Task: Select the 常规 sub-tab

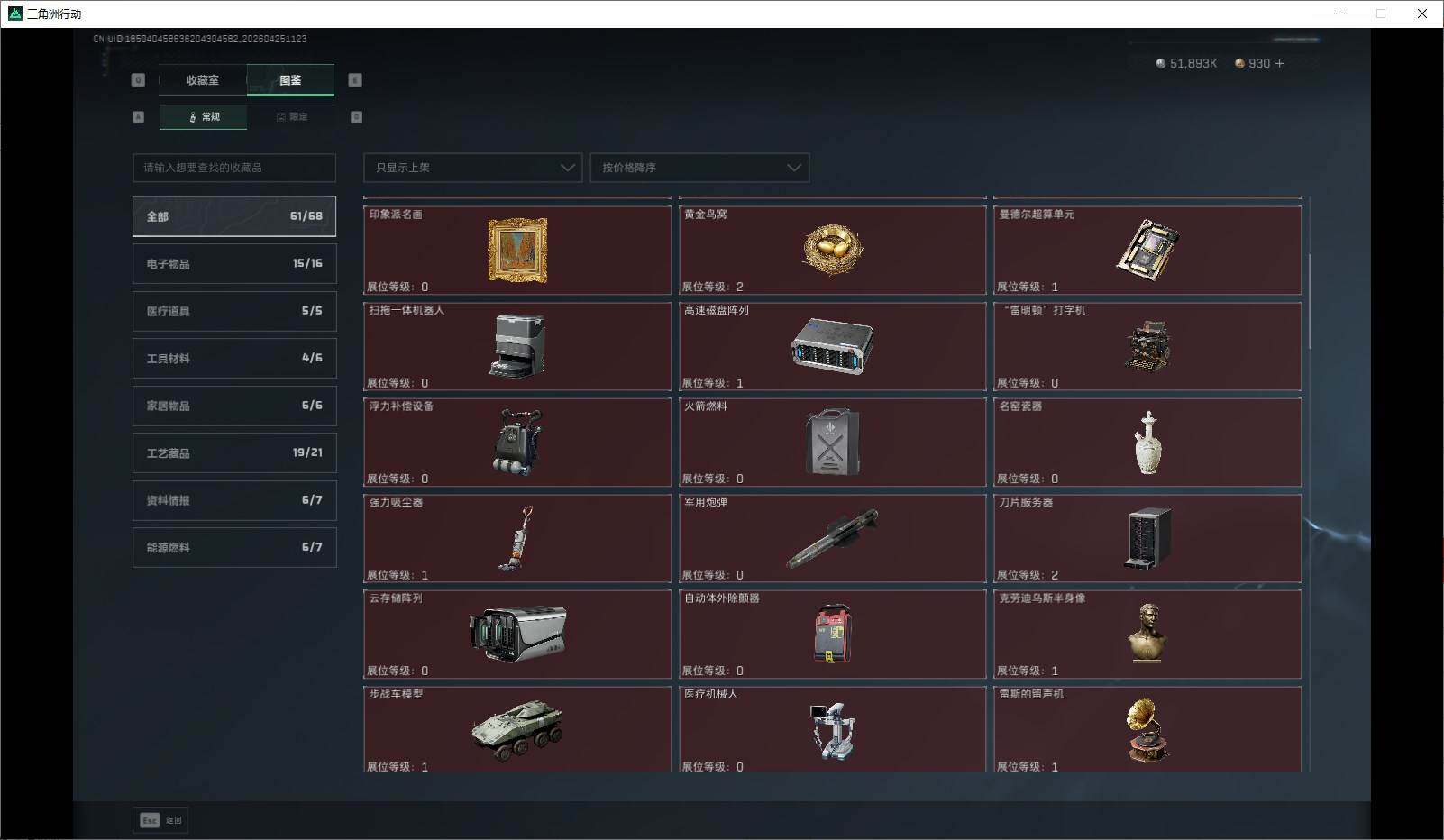Action: pos(203,117)
